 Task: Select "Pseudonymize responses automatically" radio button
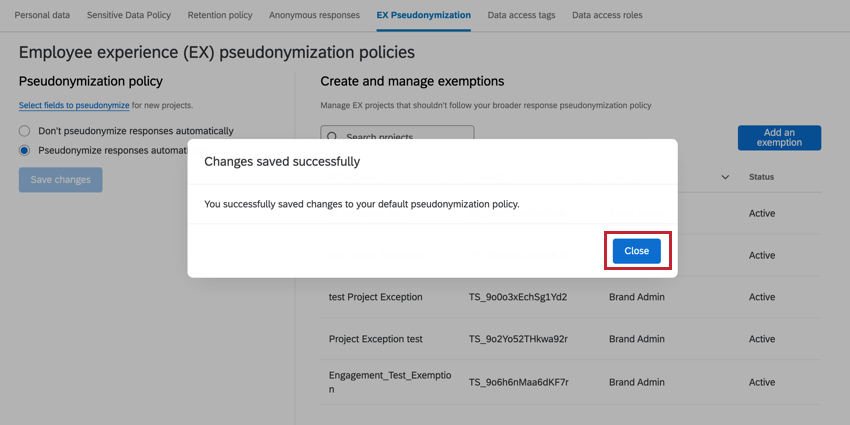pos(25,150)
